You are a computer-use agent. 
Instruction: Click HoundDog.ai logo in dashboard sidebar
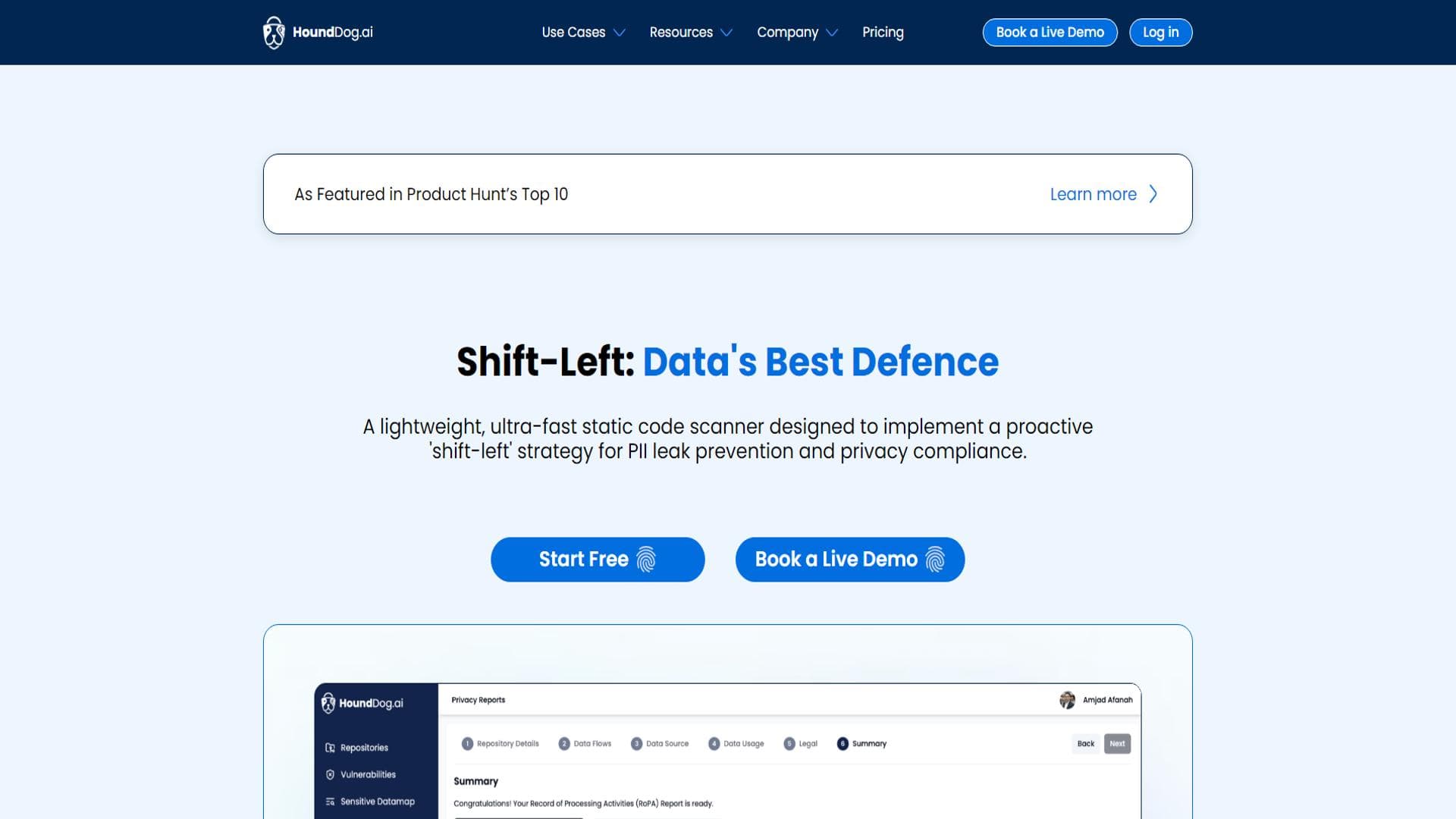click(x=362, y=703)
